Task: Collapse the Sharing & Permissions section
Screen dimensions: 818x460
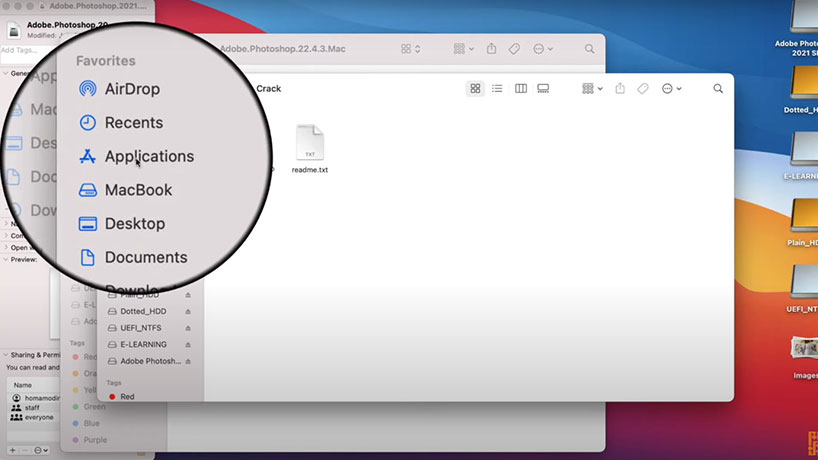Action: point(6,355)
